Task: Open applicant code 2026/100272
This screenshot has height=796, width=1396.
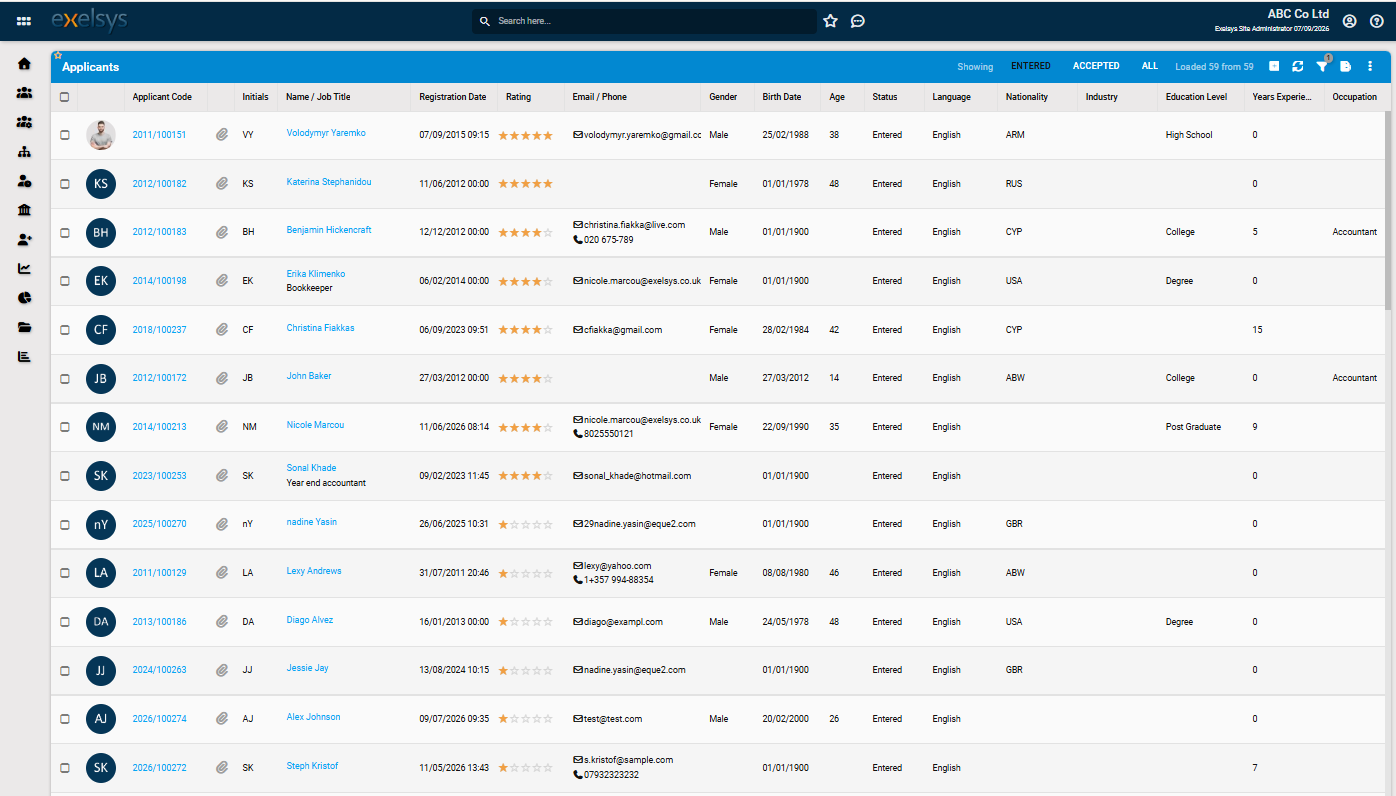Action: 159,768
